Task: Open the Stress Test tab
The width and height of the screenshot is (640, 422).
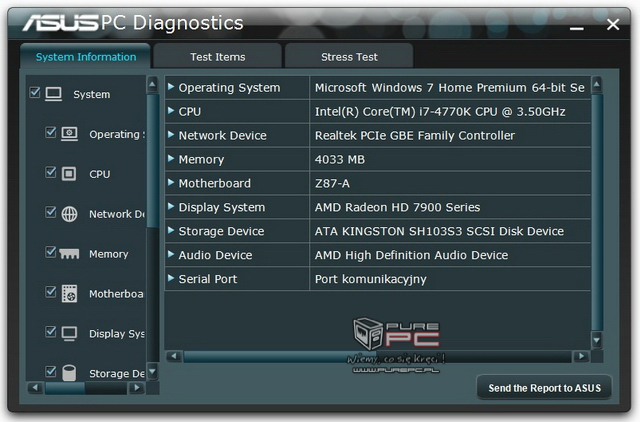Action: [349, 56]
